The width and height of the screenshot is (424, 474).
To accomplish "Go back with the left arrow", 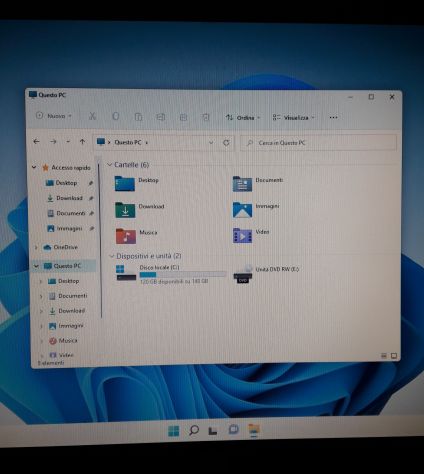I will (x=36, y=142).
